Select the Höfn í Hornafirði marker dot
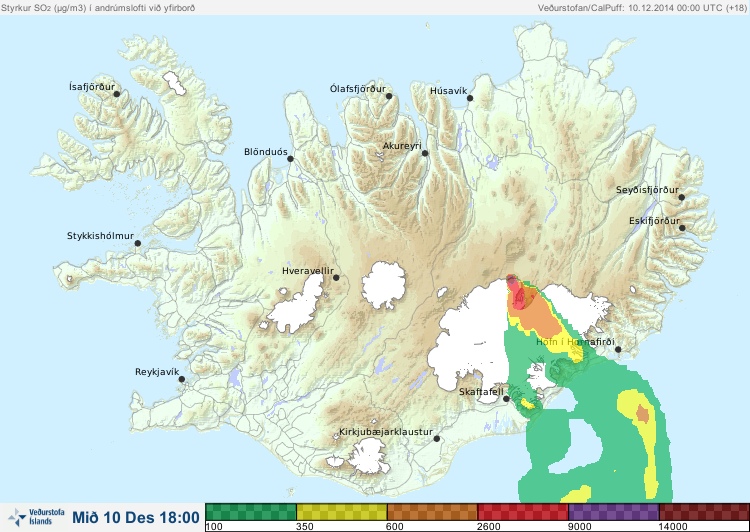This screenshot has height=532, width=750. point(618,350)
